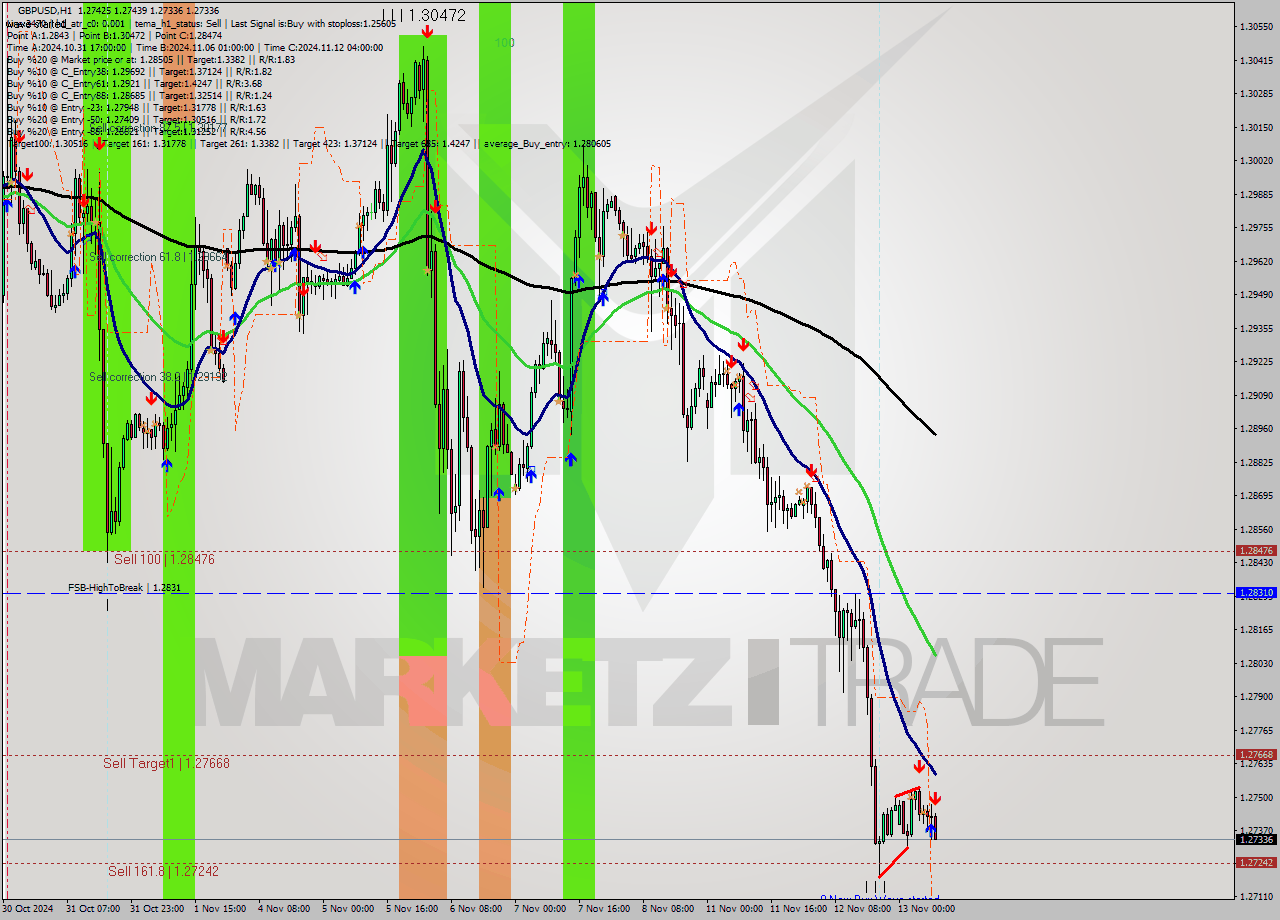Click the green '100' label near the top
The width and height of the screenshot is (1280, 920).
pyautogui.click(x=504, y=43)
